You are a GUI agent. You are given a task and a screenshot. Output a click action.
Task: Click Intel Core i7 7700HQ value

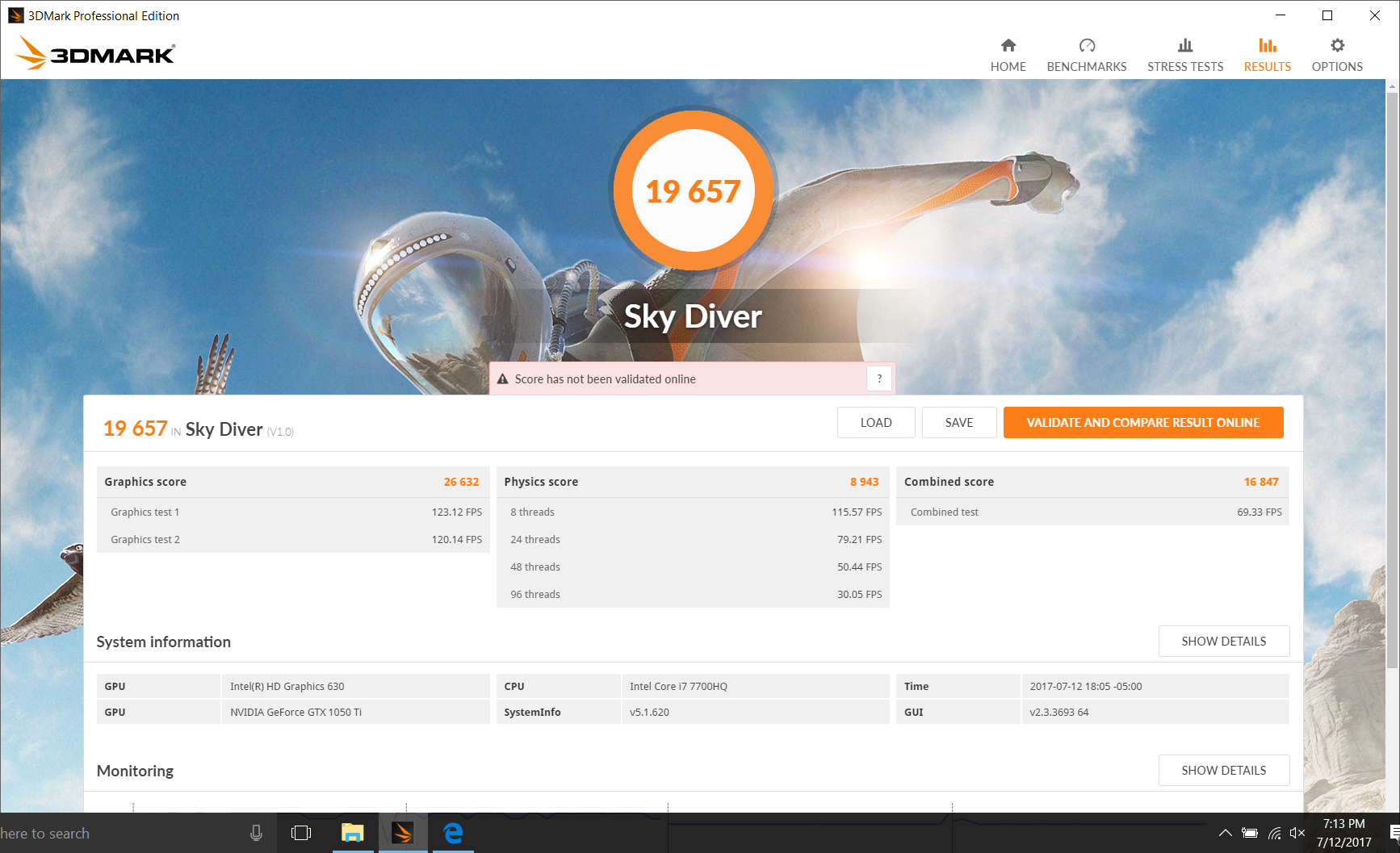click(x=678, y=686)
